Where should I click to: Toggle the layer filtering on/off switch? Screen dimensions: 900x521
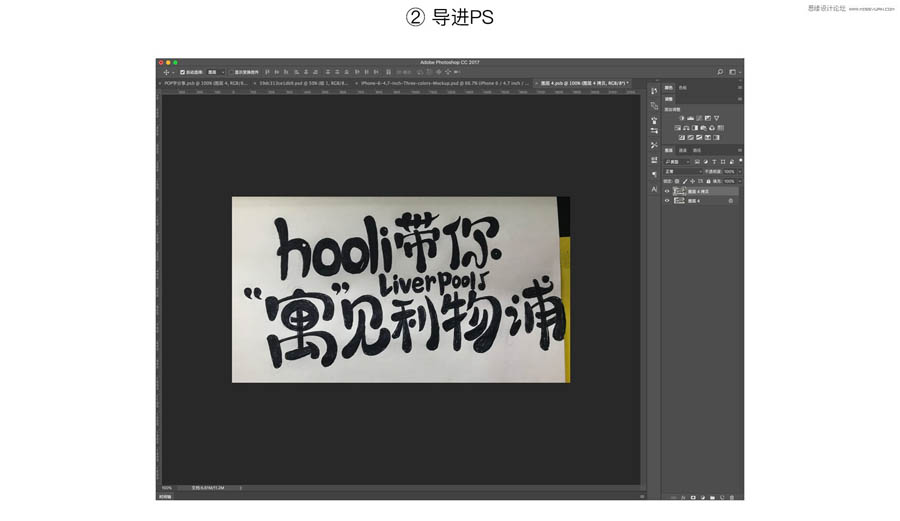[740, 161]
